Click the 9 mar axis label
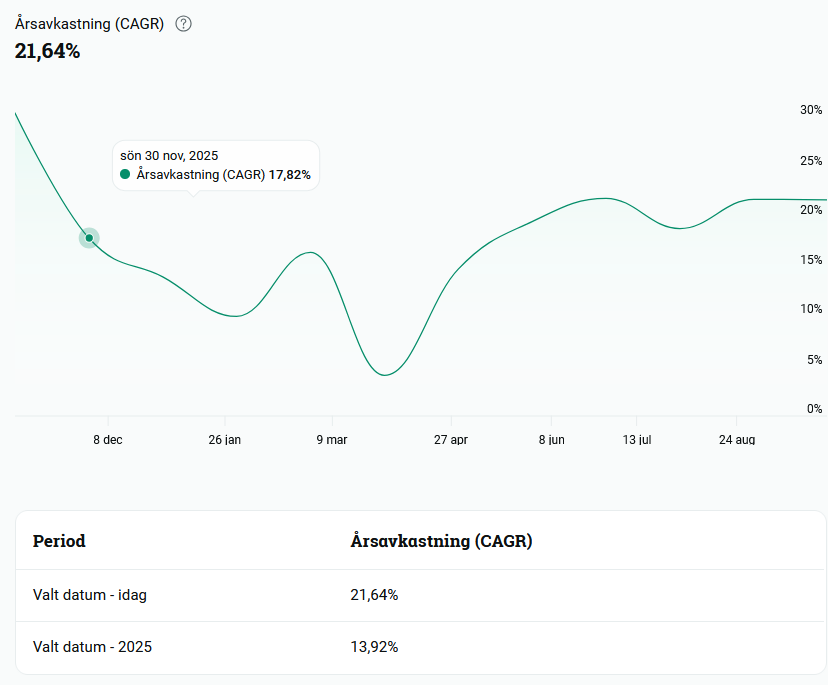The width and height of the screenshot is (828, 685). (x=332, y=439)
